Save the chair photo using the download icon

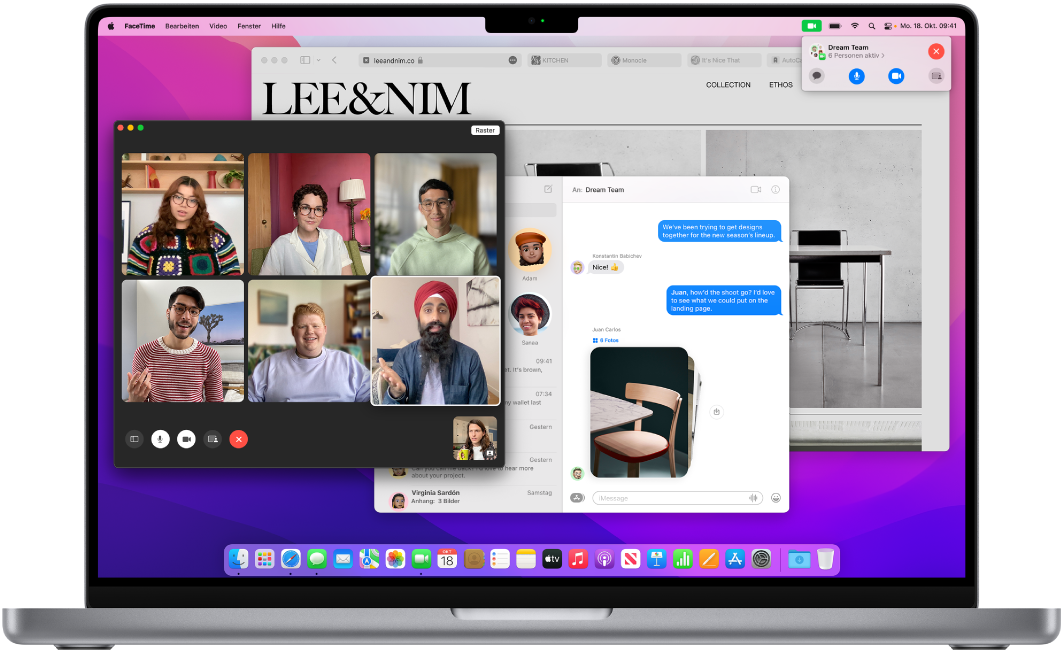pos(717,411)
